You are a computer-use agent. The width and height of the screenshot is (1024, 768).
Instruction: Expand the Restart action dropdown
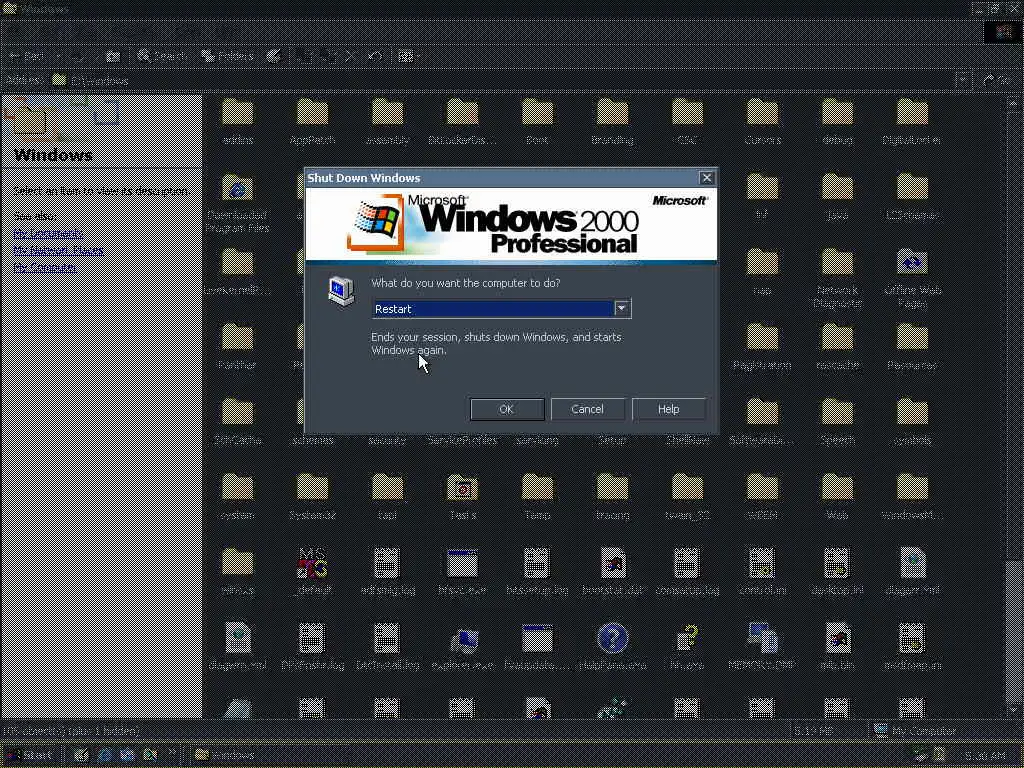coord(622,308)
